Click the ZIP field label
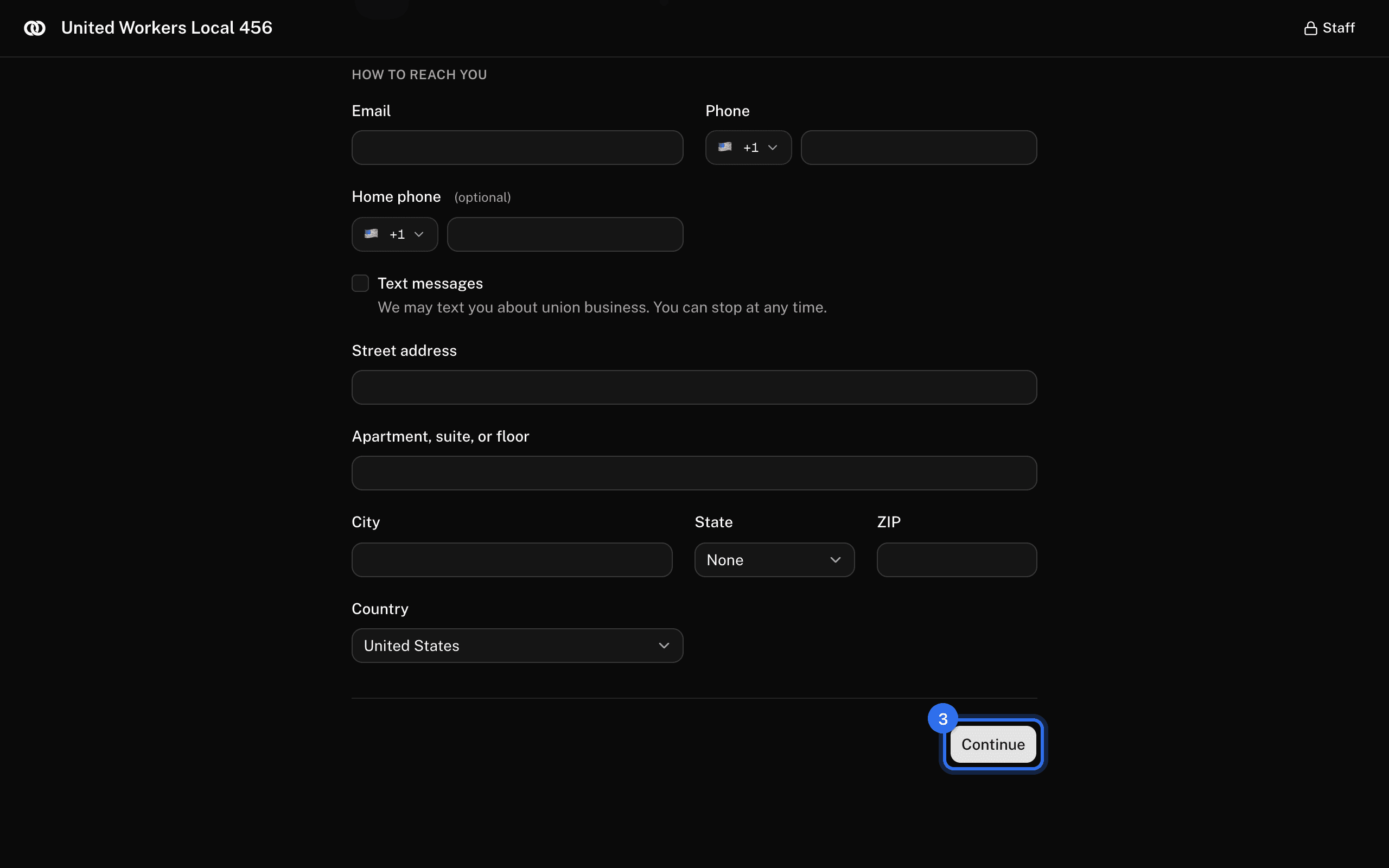The height and width of the screenshot is (868, 1389). click(889, 522)
